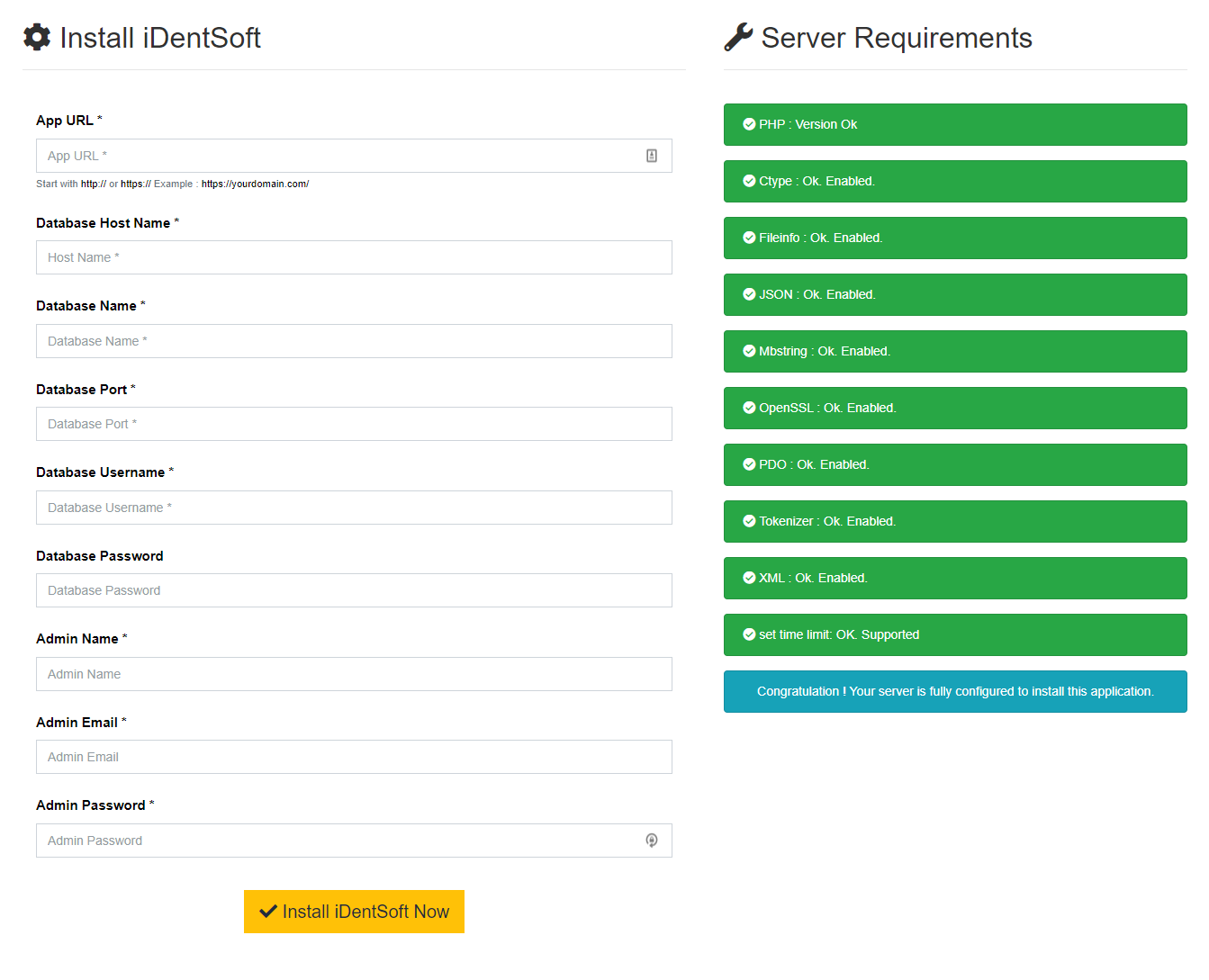
Task: Select the Database Password input
Action: click(x=354, y=590)
